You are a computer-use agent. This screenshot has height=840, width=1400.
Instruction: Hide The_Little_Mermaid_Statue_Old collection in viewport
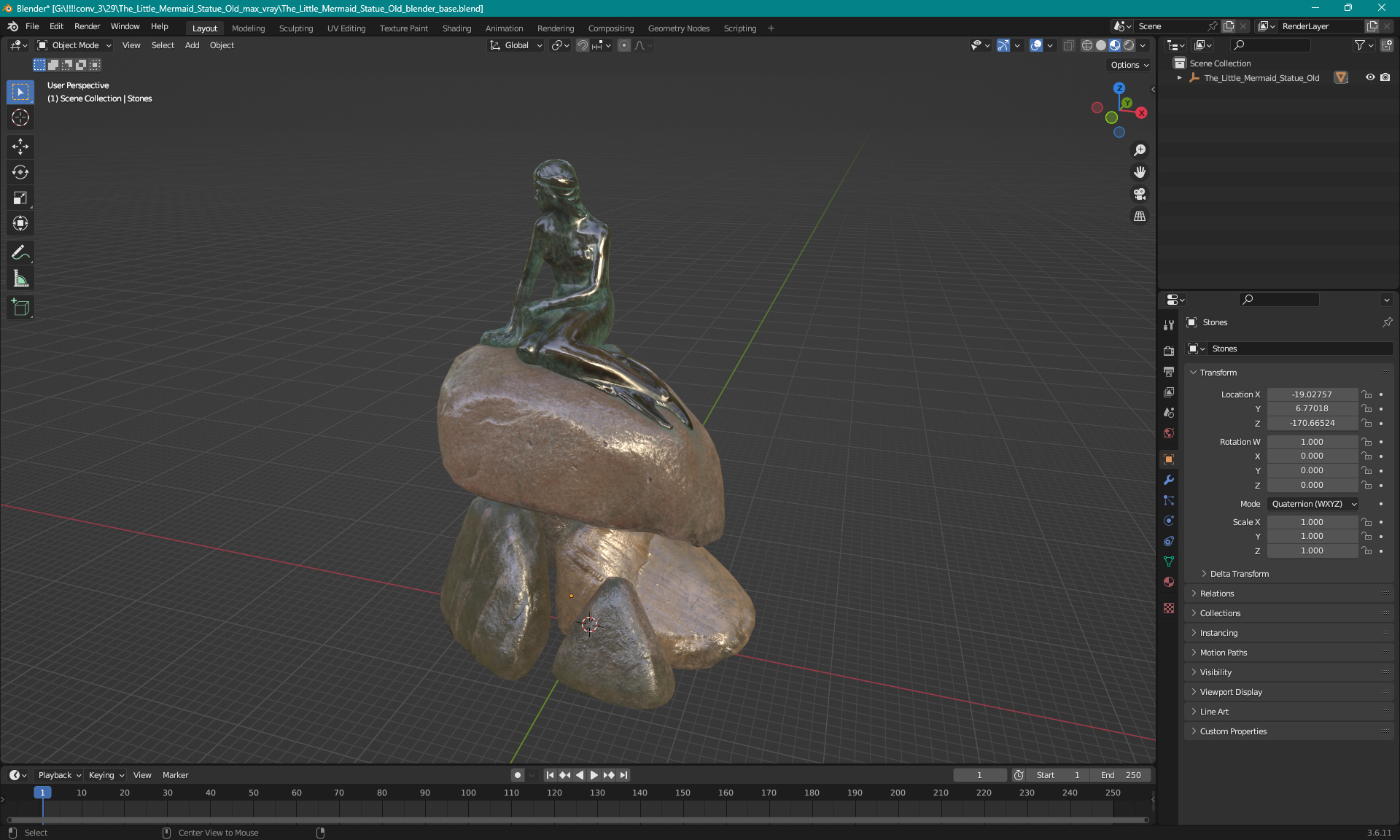[x=1370, y=77]
